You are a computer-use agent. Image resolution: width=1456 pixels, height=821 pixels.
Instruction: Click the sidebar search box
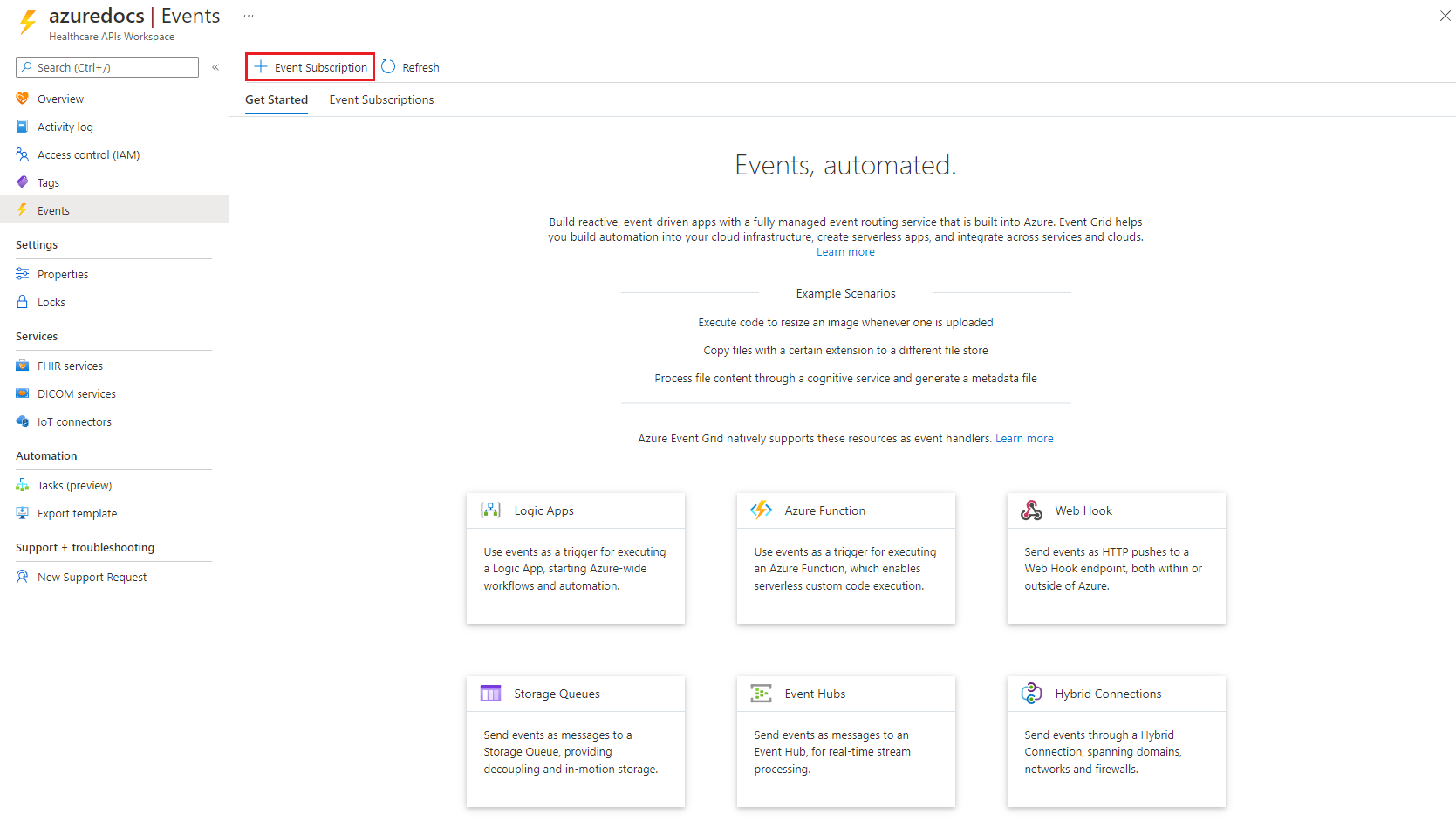(x=107, y=67)
